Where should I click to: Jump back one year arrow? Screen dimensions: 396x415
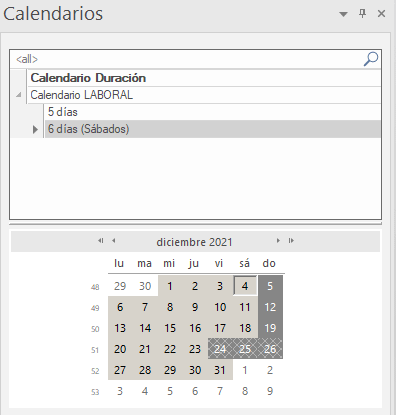[101, 241]
